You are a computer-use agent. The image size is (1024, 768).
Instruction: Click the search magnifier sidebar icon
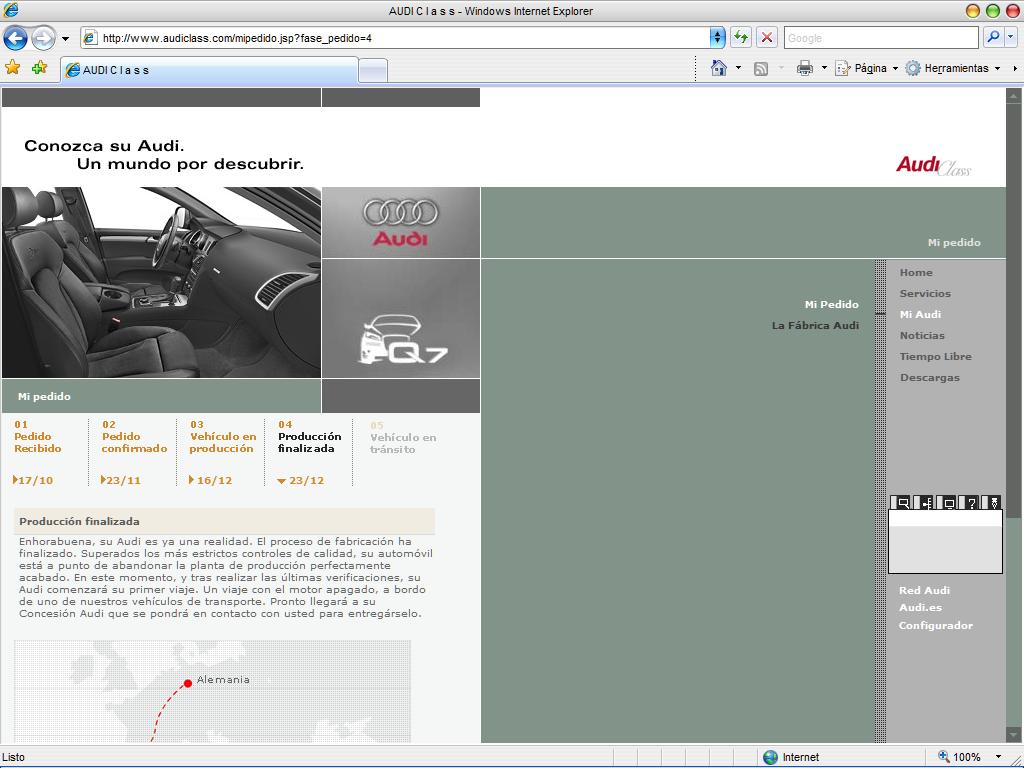coord(903,502)
